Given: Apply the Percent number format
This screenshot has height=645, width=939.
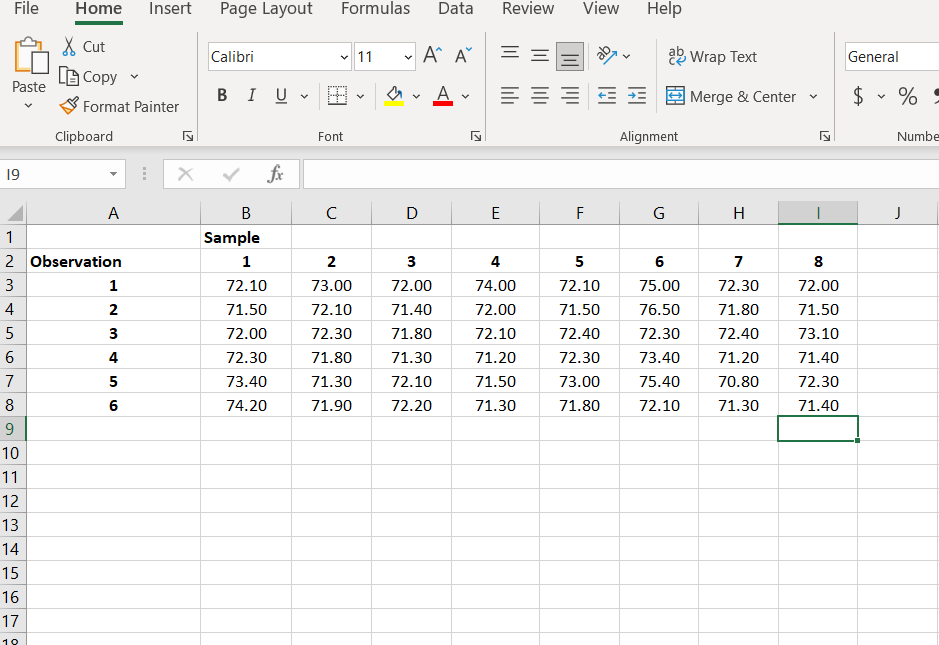Looking at the screenshot, I should pos(906,96).
